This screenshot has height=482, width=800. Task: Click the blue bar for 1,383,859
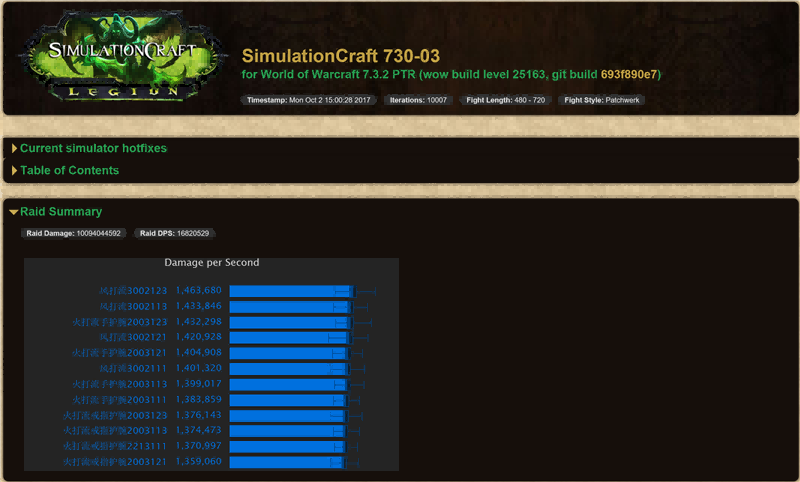click(x=289, y=400)
